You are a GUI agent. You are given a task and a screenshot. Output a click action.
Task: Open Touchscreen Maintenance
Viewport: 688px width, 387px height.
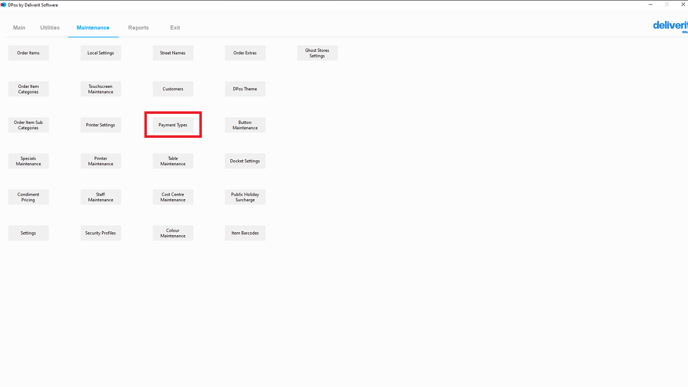(x=100, y=89)
